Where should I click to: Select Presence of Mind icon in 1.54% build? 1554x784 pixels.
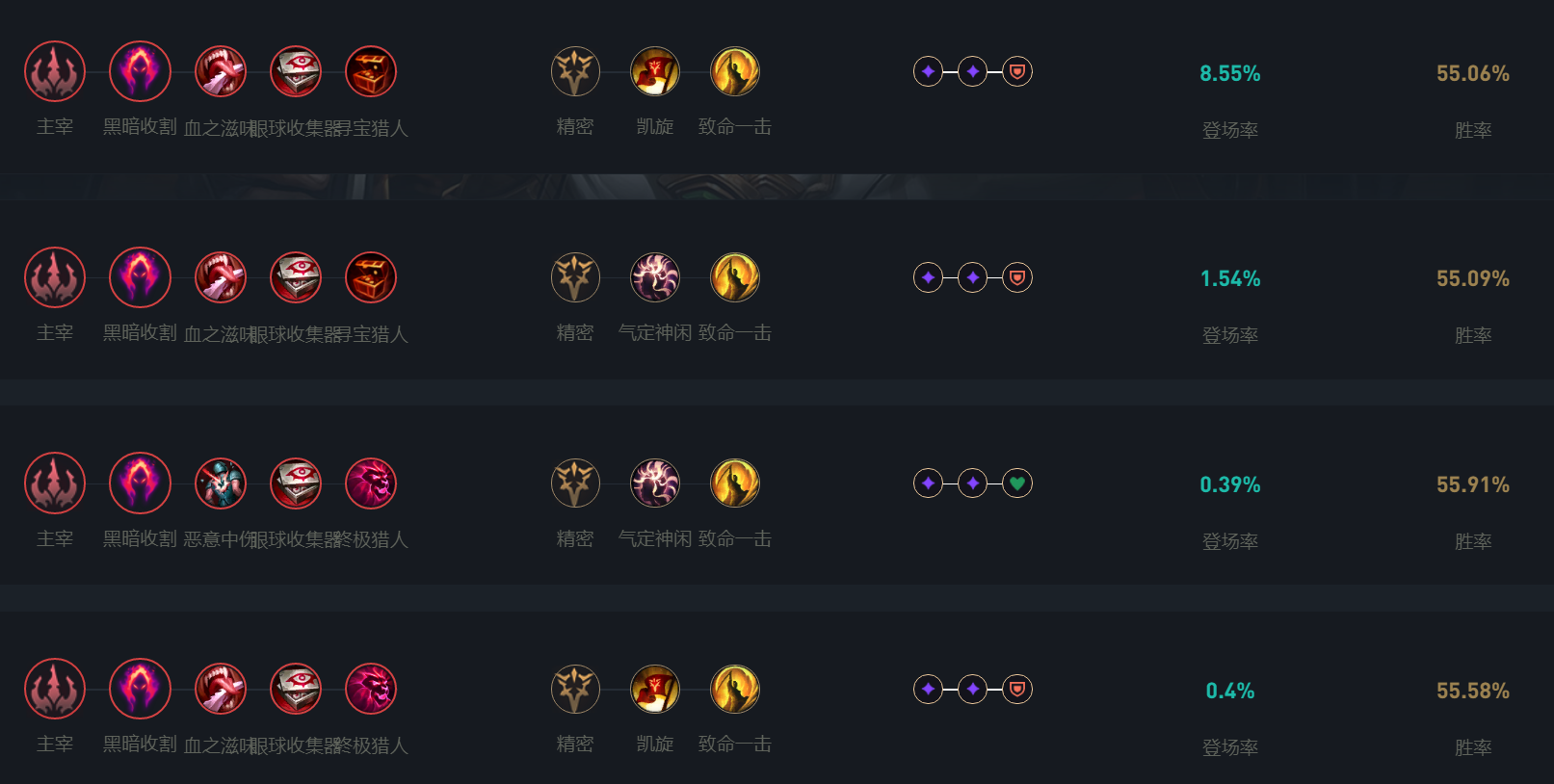655,277
